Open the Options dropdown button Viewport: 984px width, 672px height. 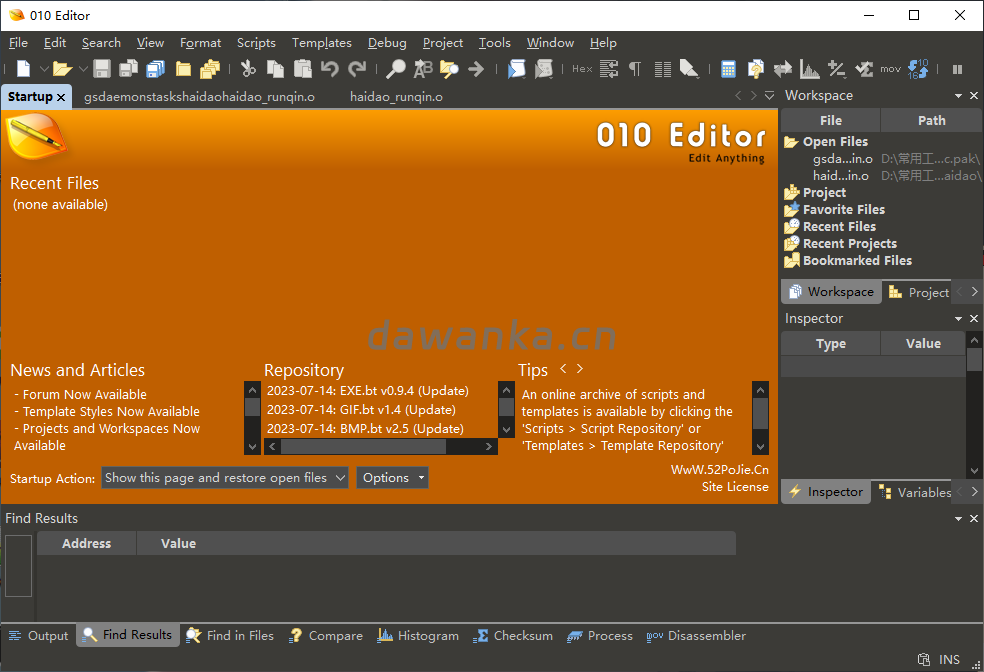point(392,477)
